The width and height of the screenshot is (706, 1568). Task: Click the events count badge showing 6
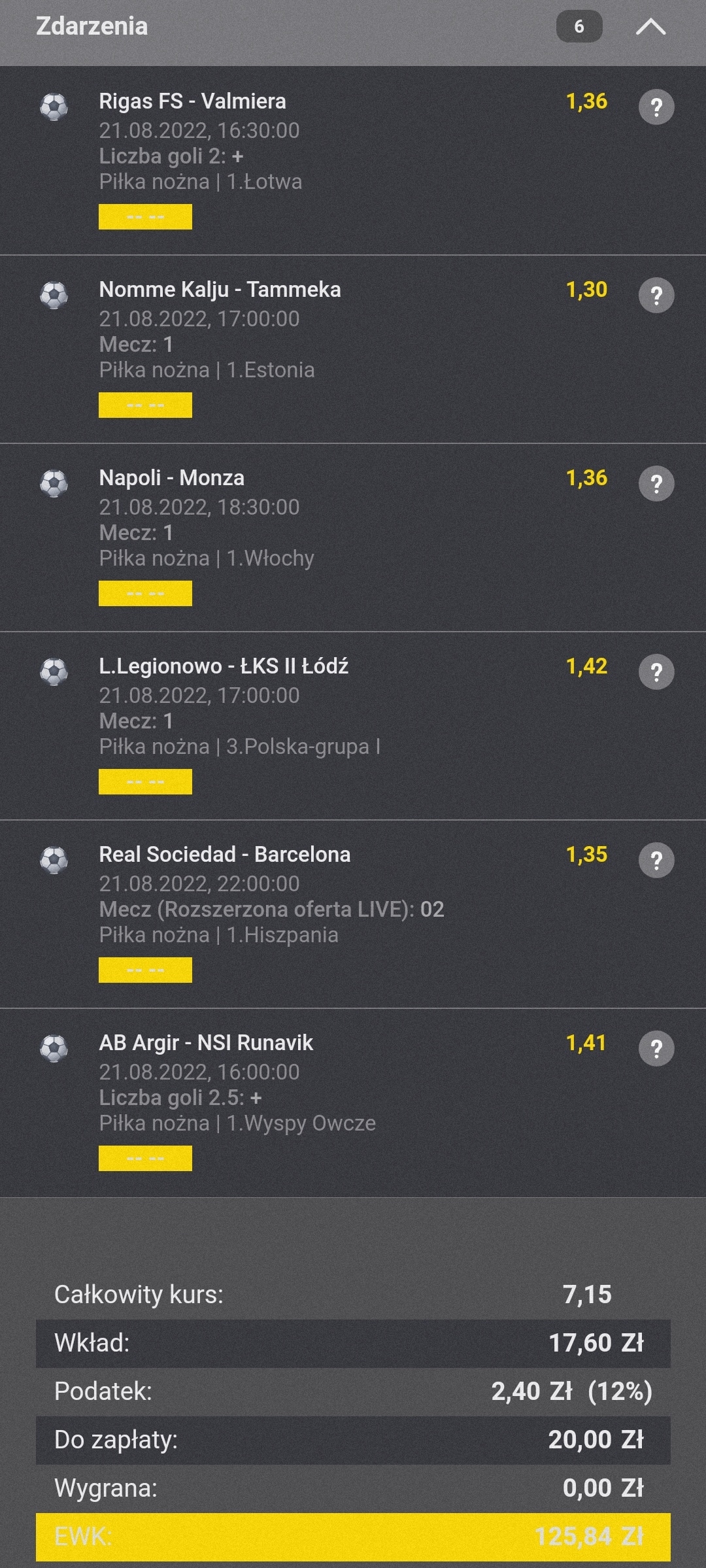pyautogui.click(x=579, y=27)
